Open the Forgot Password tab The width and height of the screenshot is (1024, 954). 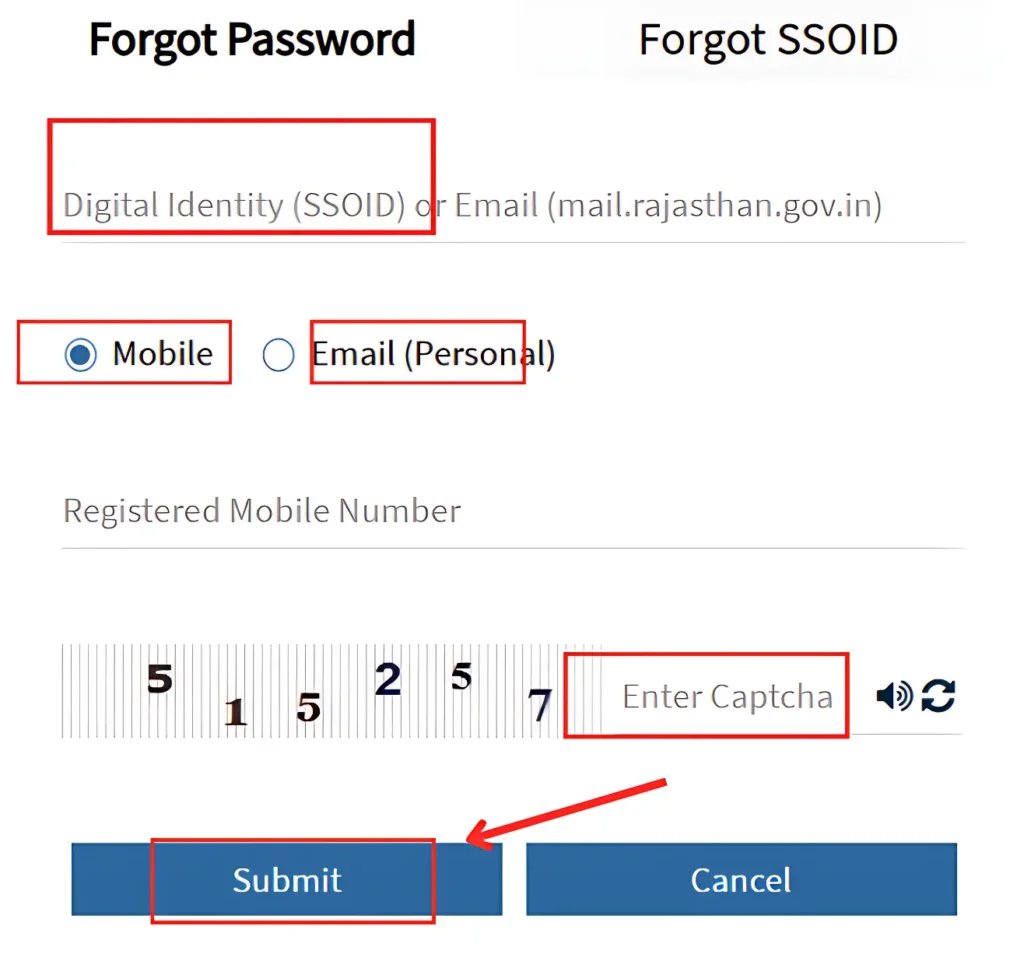[251, 40]
